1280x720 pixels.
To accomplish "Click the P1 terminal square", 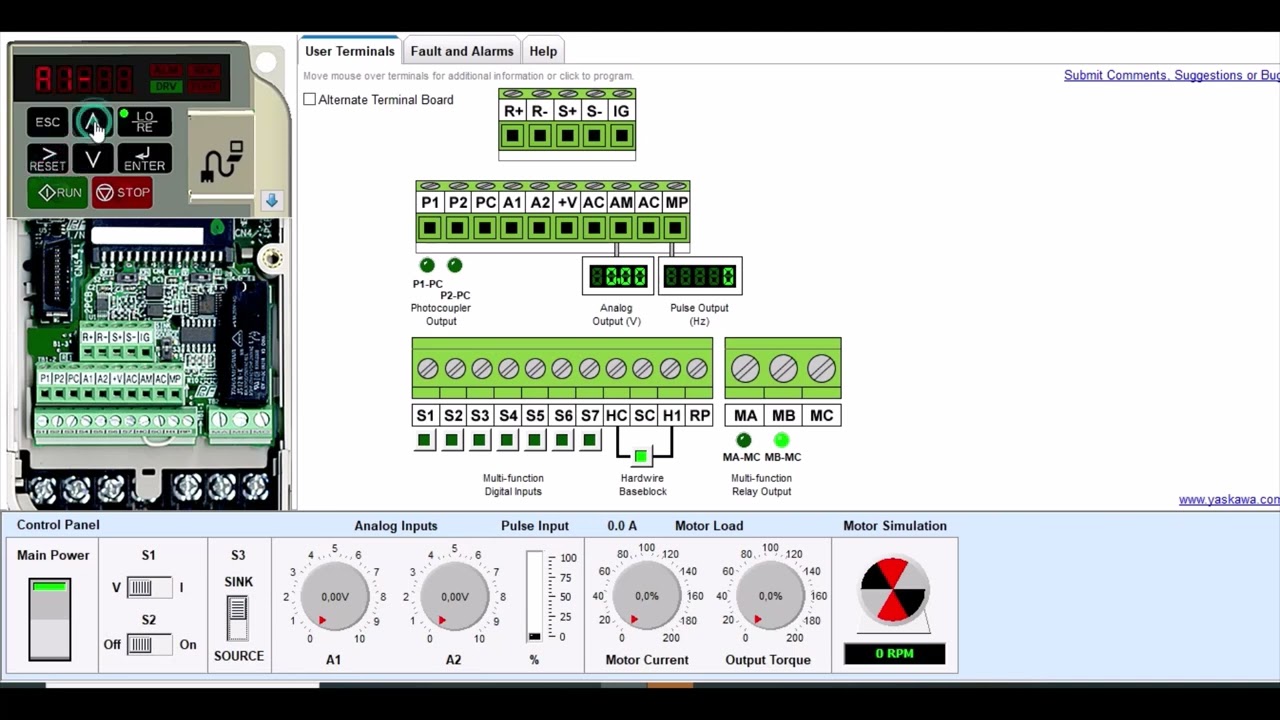I will pyautogui.click(x=430, y=228).
